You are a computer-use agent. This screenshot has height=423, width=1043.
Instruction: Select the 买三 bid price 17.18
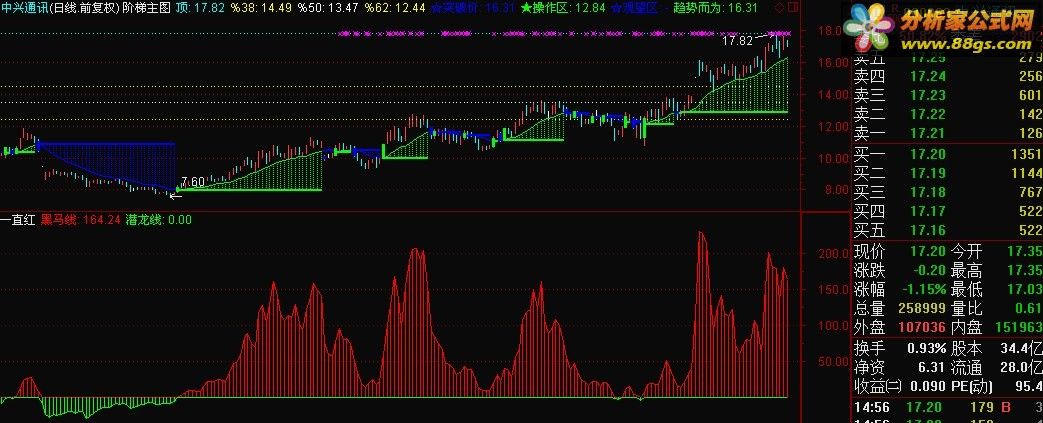tap(927, 193)
